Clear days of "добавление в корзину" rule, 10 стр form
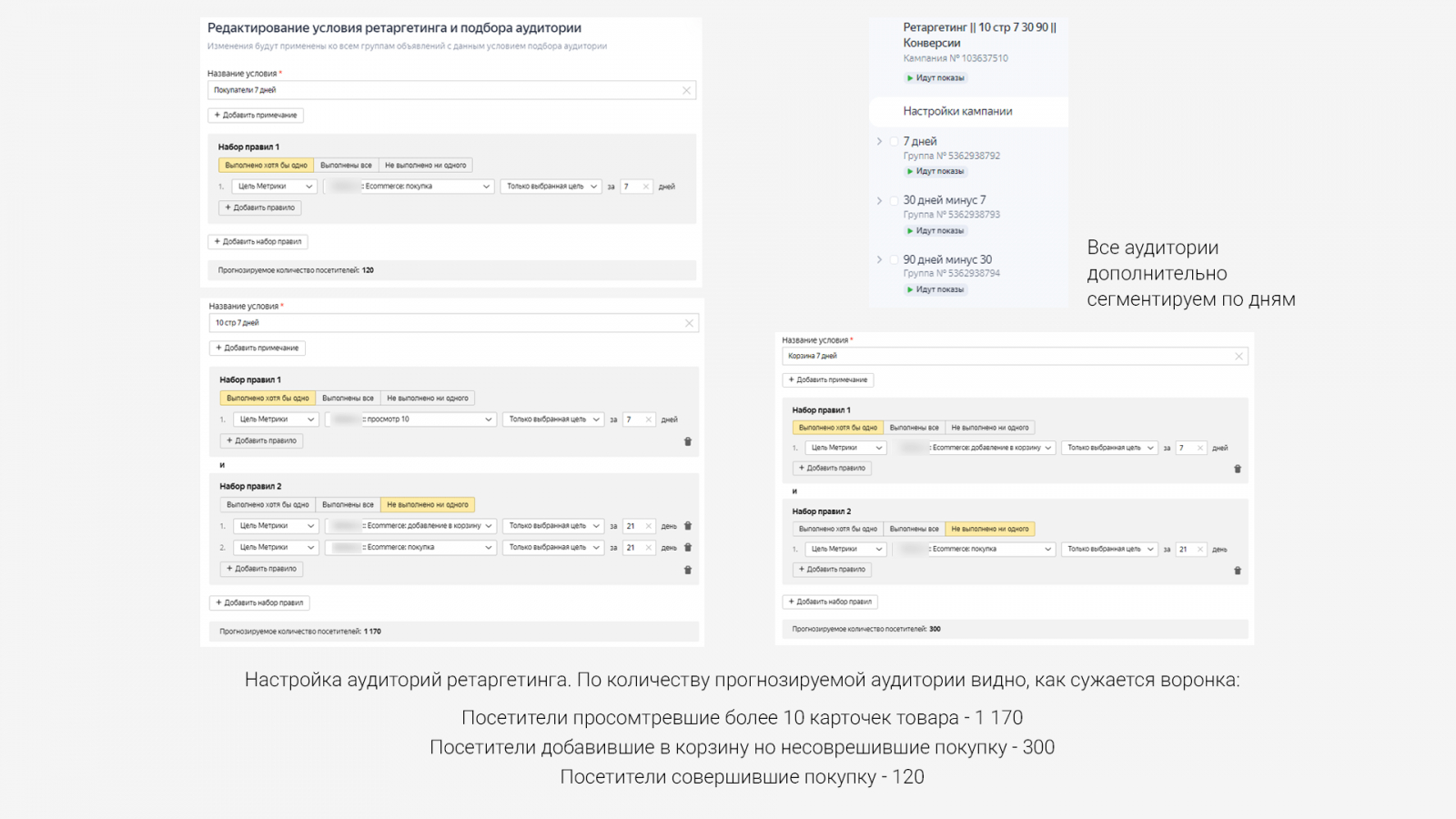Screen dimensions: 1456x819 coord(649,526)
